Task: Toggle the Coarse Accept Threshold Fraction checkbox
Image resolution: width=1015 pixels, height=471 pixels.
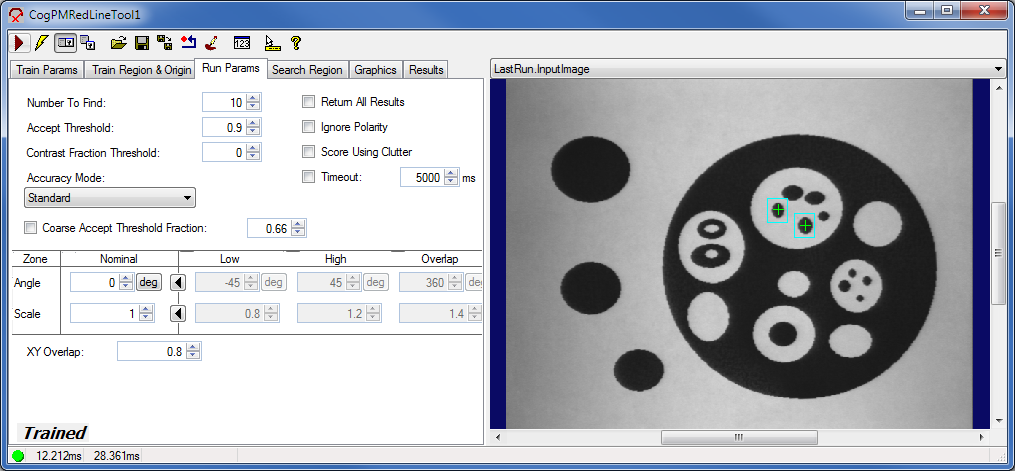Action: click(30, 228)
